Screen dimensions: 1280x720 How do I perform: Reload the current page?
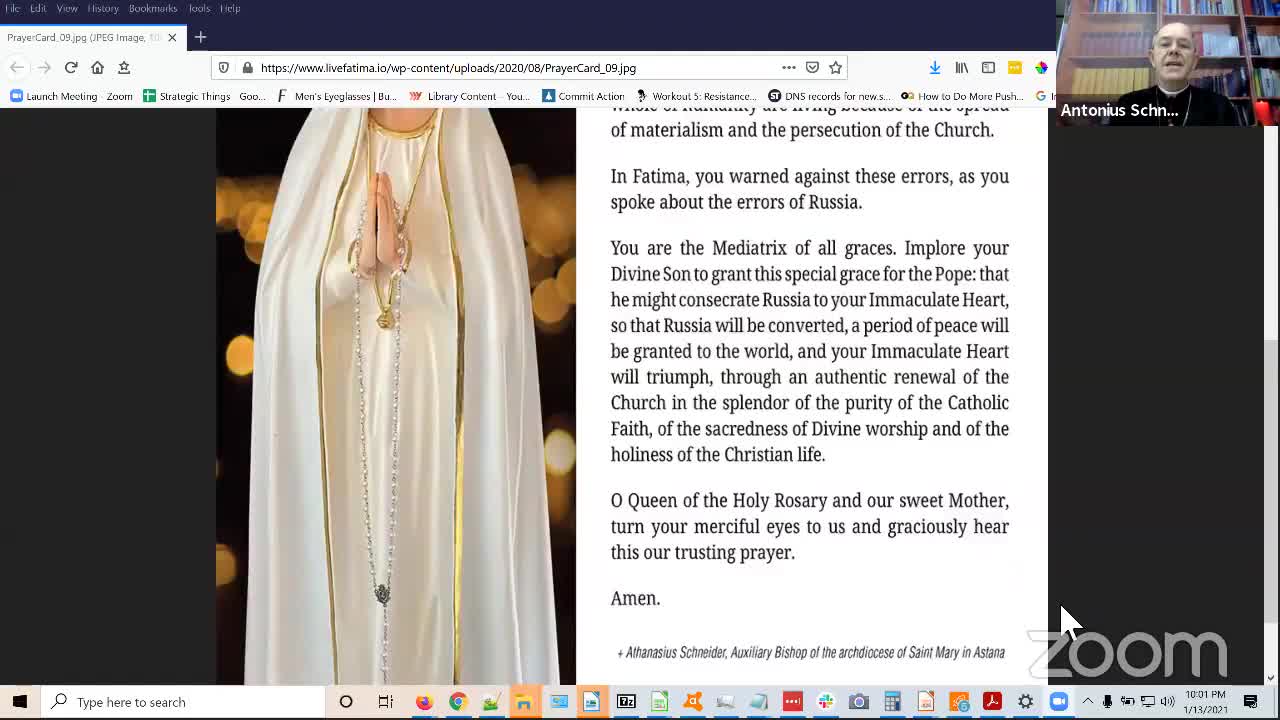pyautogui.click(x=71, y=67)
